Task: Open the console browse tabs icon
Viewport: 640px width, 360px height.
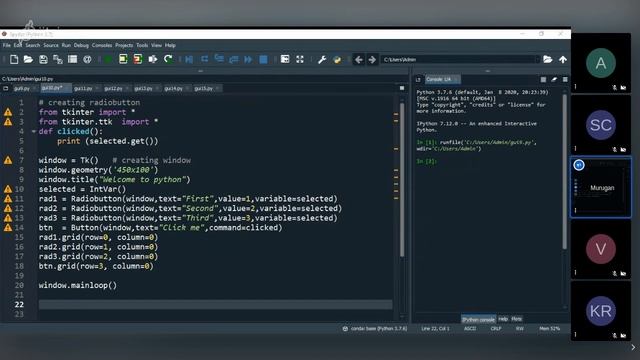Action: pyautogui.click(x=418, y=80)
